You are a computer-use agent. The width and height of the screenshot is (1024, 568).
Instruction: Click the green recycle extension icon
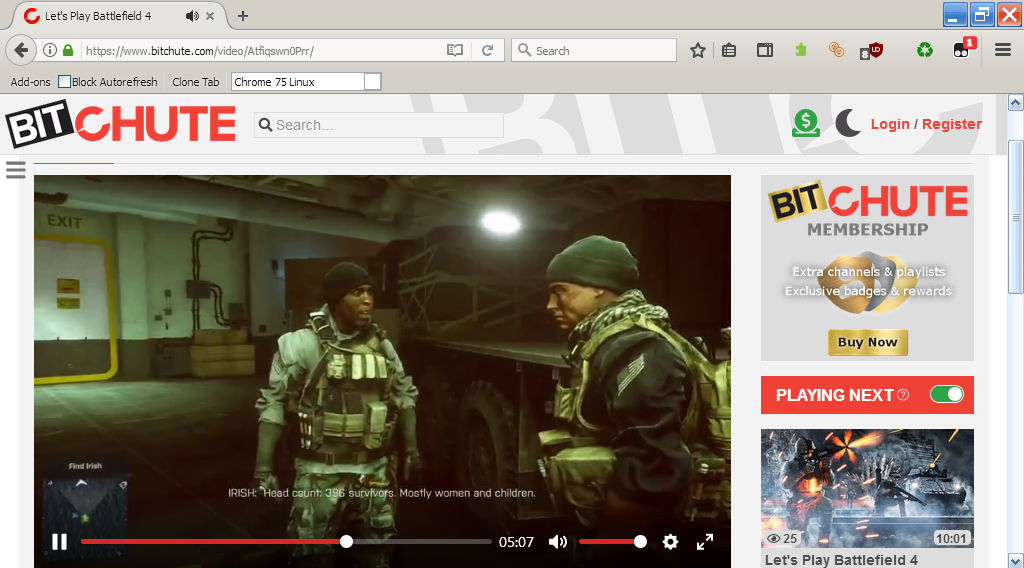click(x=925, y=50)
